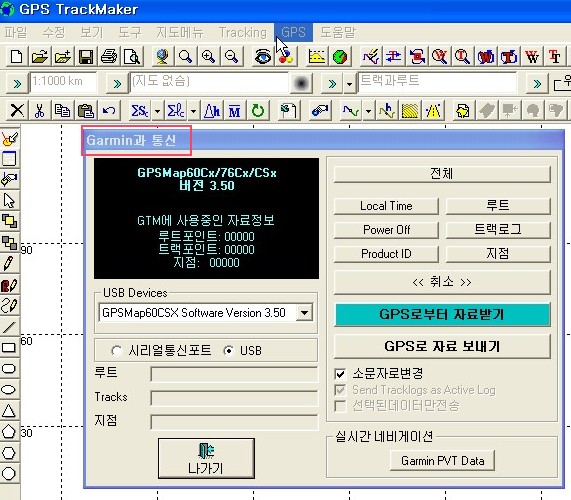Open the 수정 menu
Image resolution: width=571 pixels, height=500 pixels.
pyautogui.click(x=54, y=32)
